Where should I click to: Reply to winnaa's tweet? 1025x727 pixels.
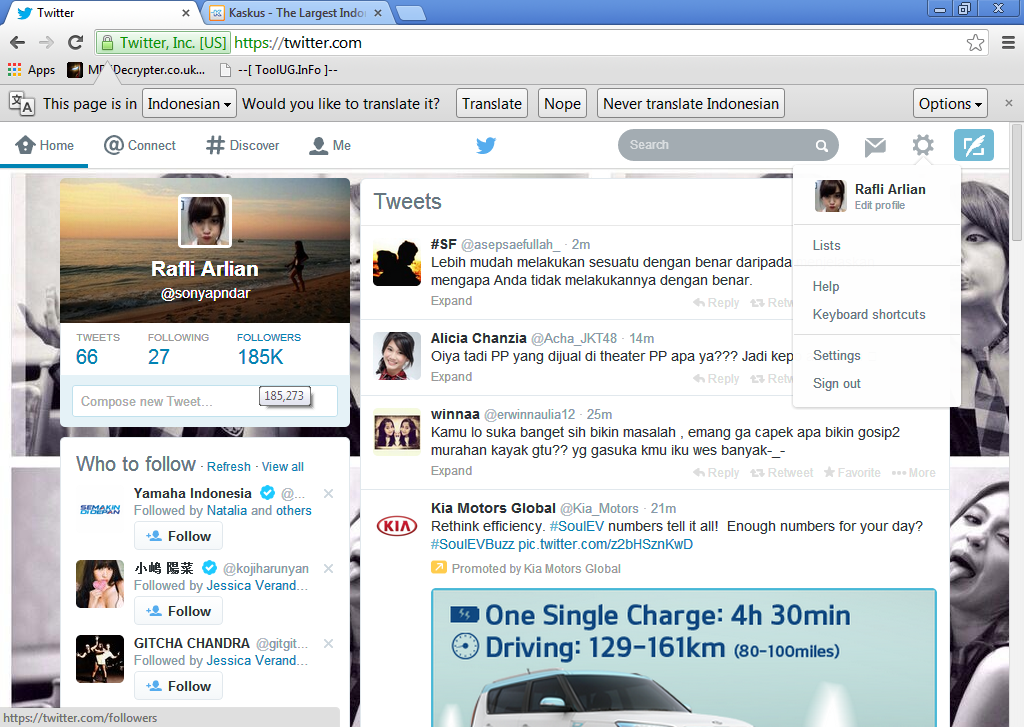tap(716, 473)
